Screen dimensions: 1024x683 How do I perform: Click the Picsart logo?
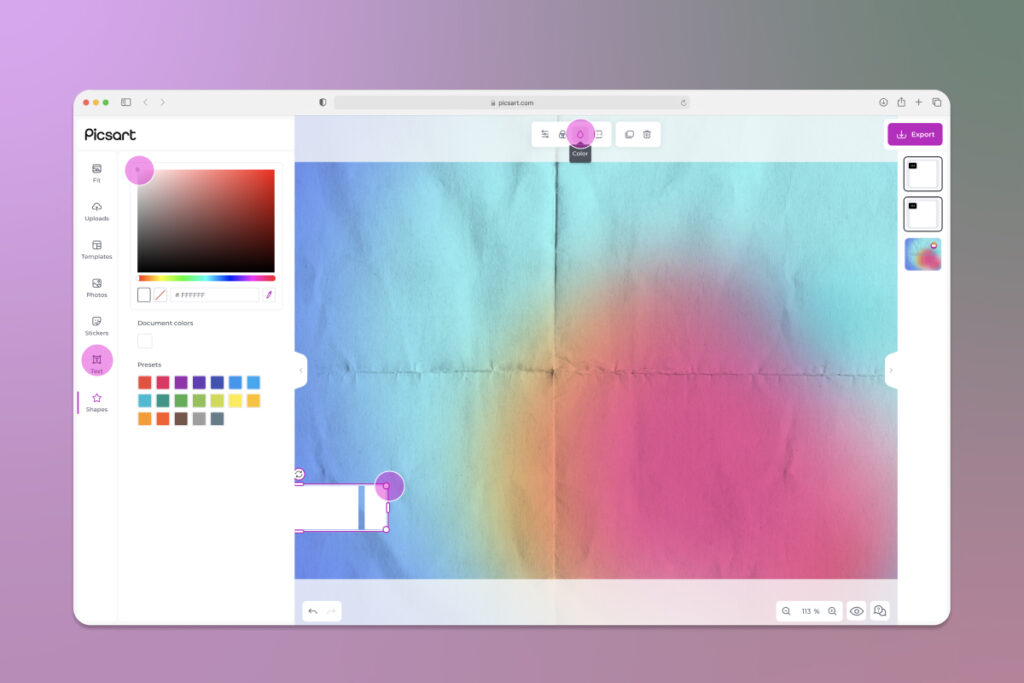108,134
